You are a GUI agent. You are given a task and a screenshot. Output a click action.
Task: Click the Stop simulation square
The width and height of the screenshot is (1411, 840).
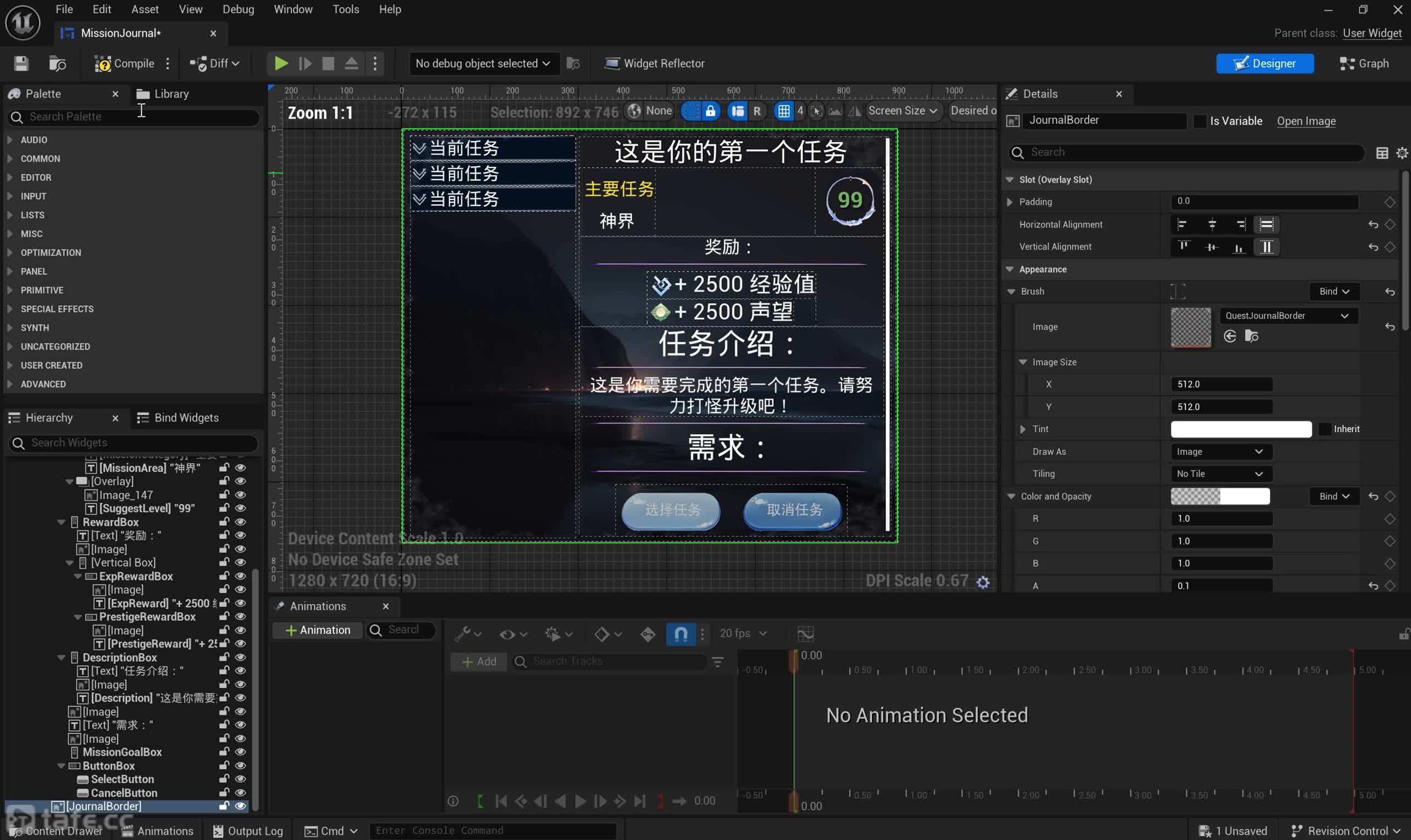(x=328, y=63)
